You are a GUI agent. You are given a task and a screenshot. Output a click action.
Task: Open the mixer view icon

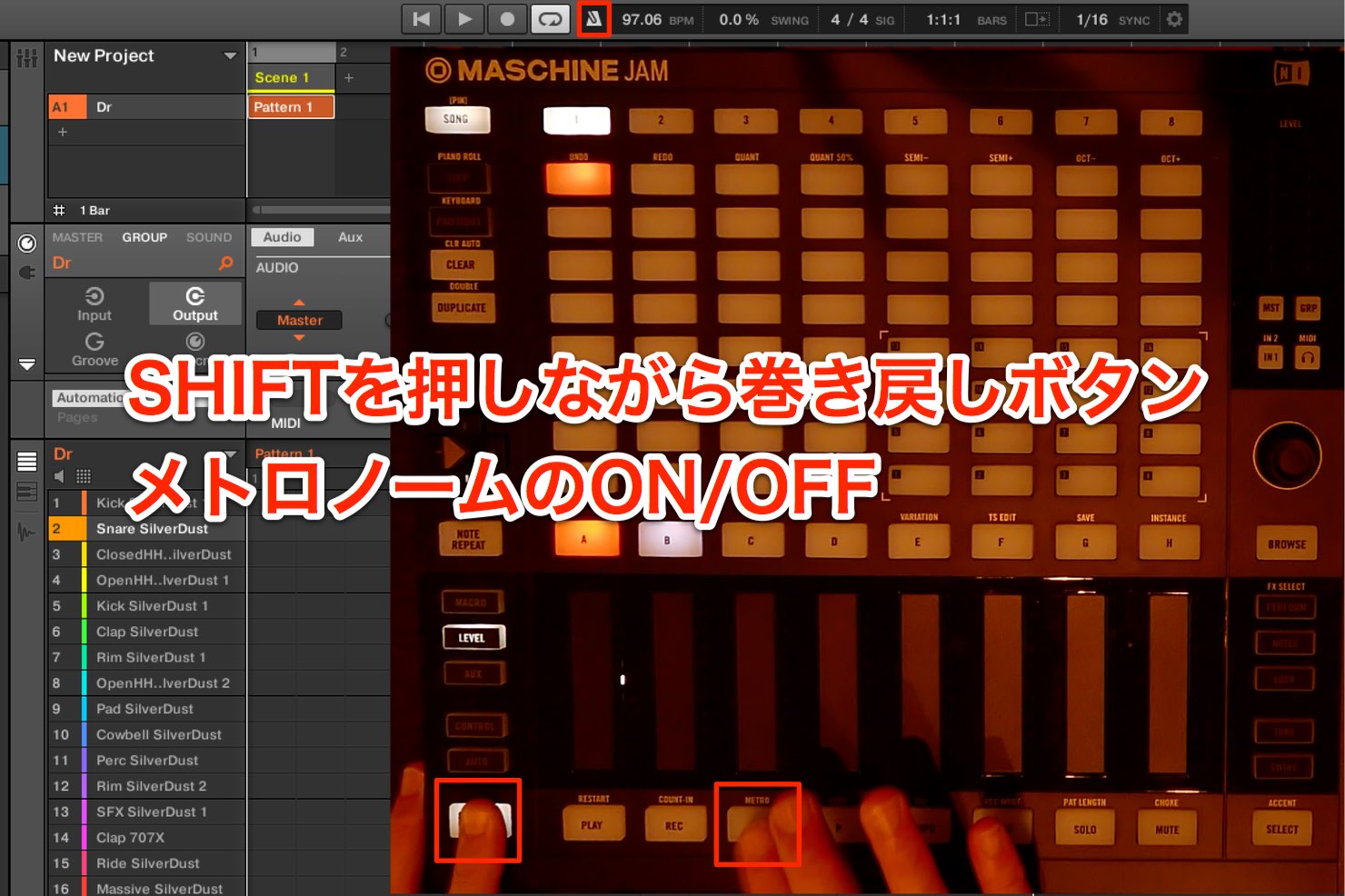point(26,57)
